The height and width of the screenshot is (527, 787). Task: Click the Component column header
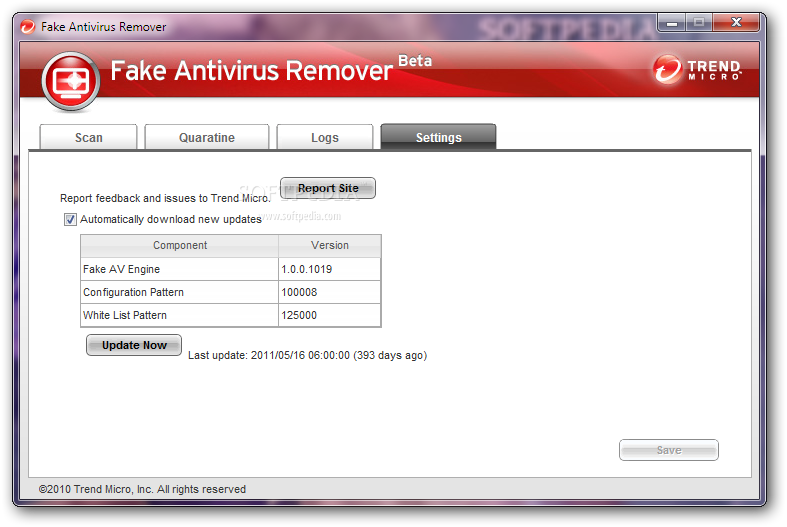(x=180, y=245)
